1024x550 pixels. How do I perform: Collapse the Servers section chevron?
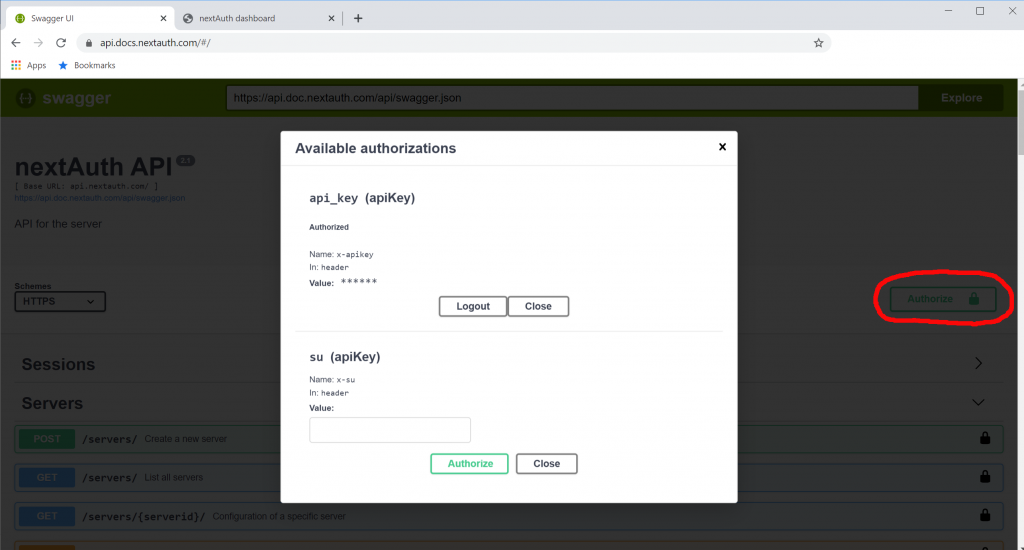[978, 402]
